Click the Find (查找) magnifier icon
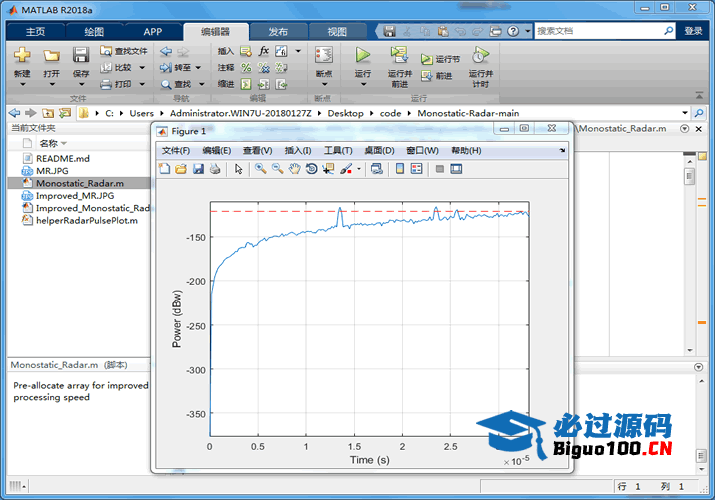The image size is (715, 500). [166, 84]
